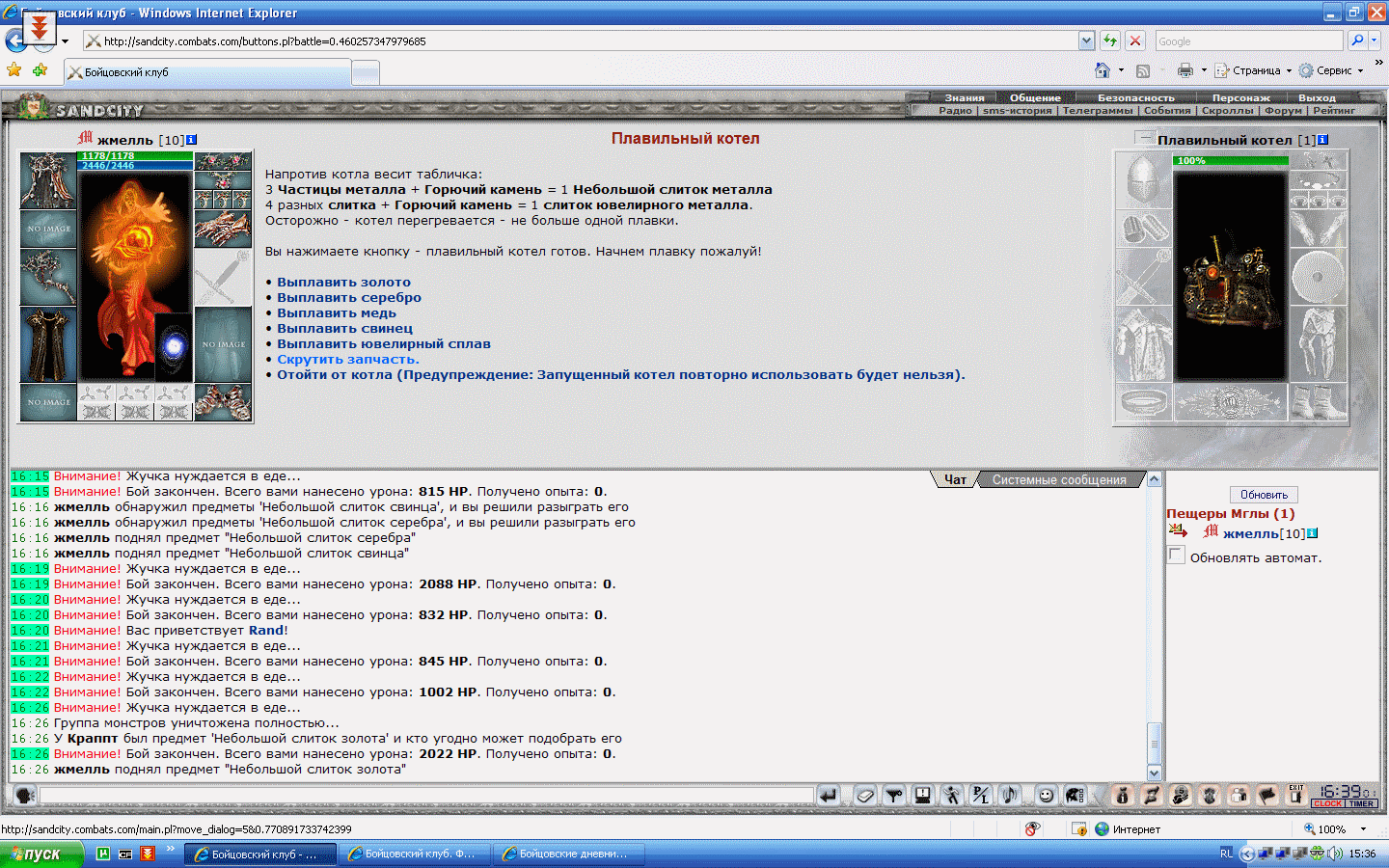Click the empty boots slot of Плавильный котел
The image size is (1389, 868).
tap(1318, 402)
